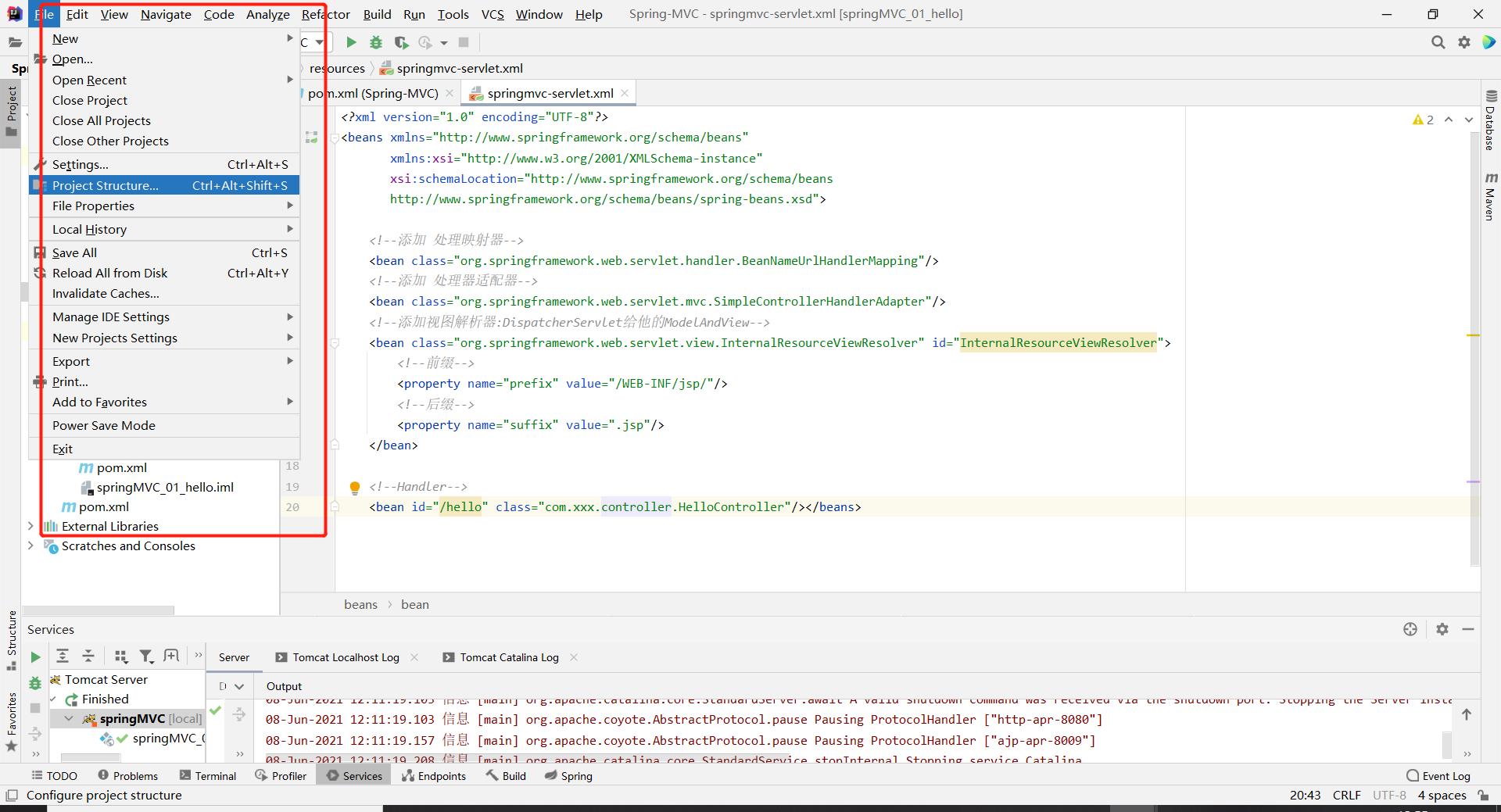
Task: Click scroll-up arrow beside the Output log
Action: point(1467,714)
